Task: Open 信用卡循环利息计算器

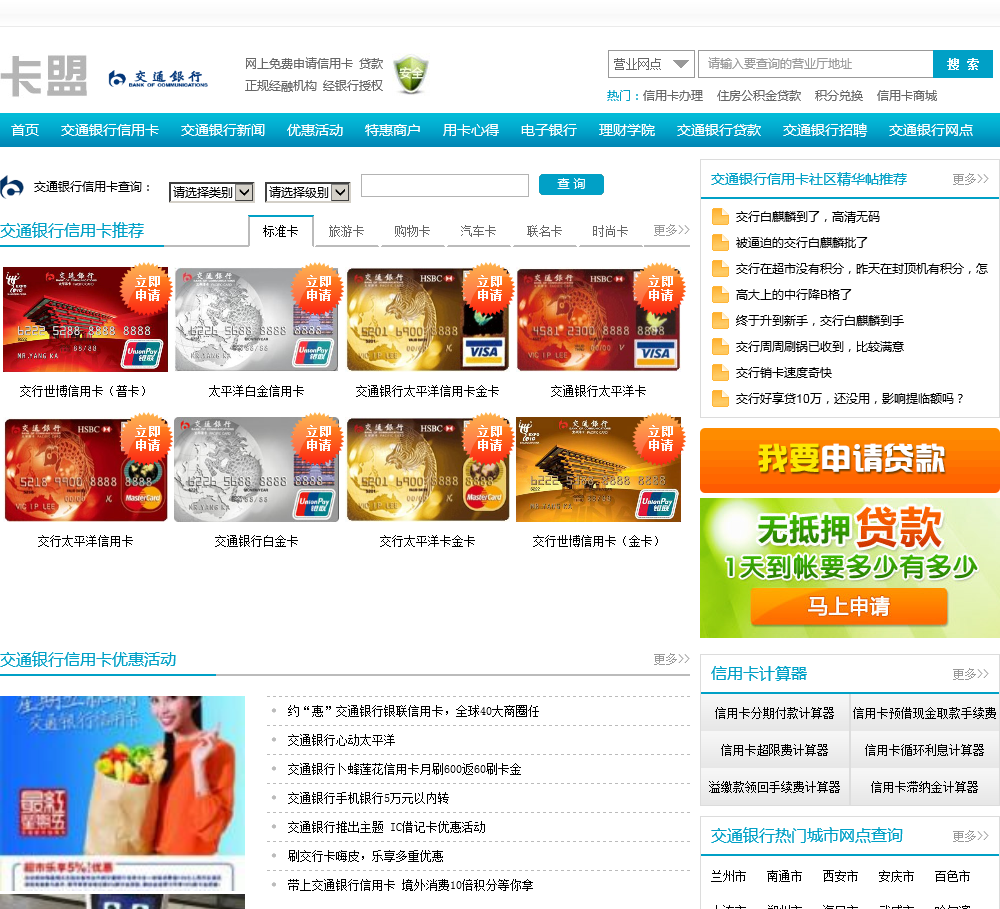Action: coord(924,750)
